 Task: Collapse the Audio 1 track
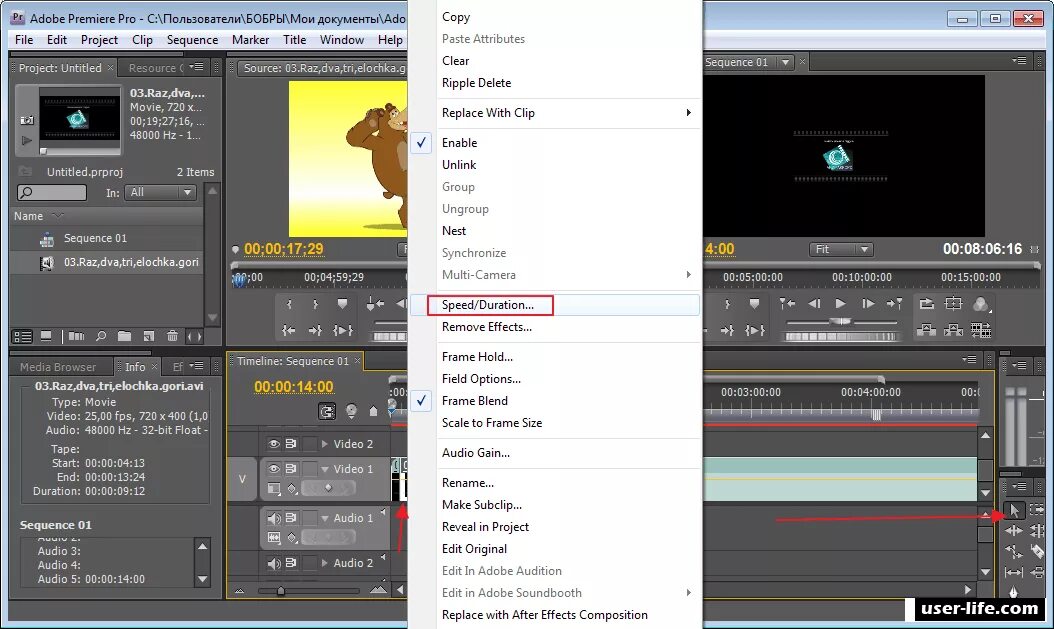[x=325, y=518]
